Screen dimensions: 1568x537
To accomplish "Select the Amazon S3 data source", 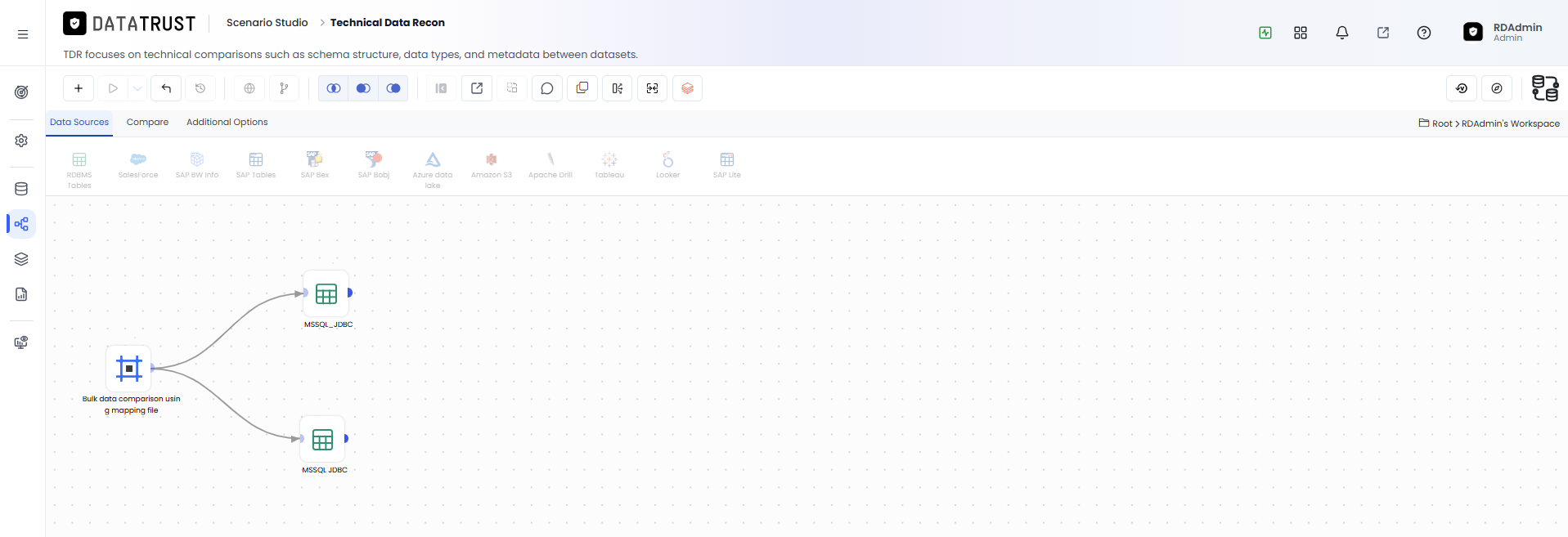I will coord(492,165).
